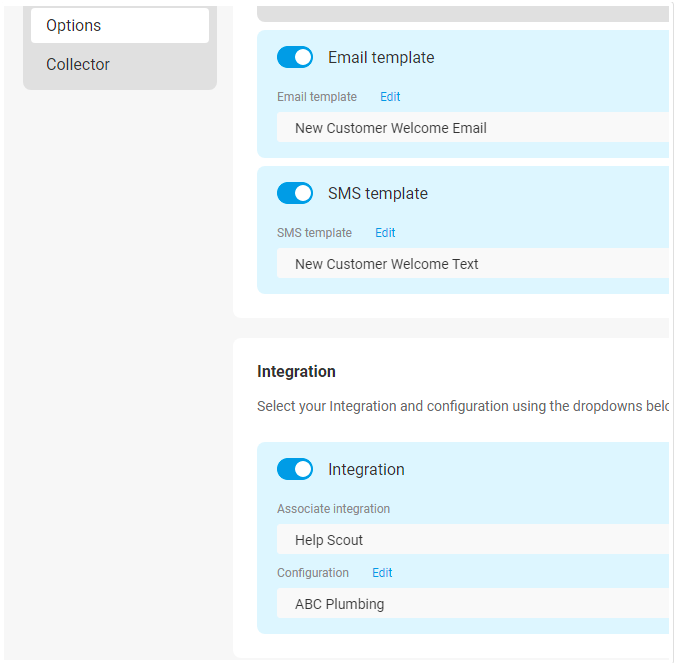Screen dimensions: 676x664
Task: Click the Select your Integration description text
Action: [x=463, y=406]
